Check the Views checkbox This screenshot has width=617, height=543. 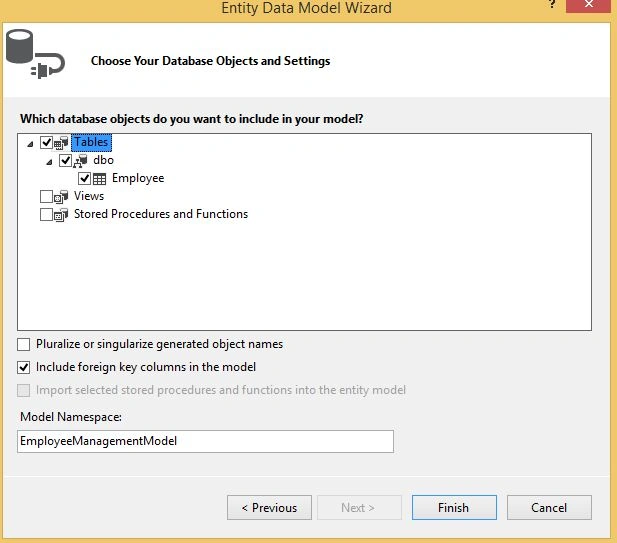46,196
